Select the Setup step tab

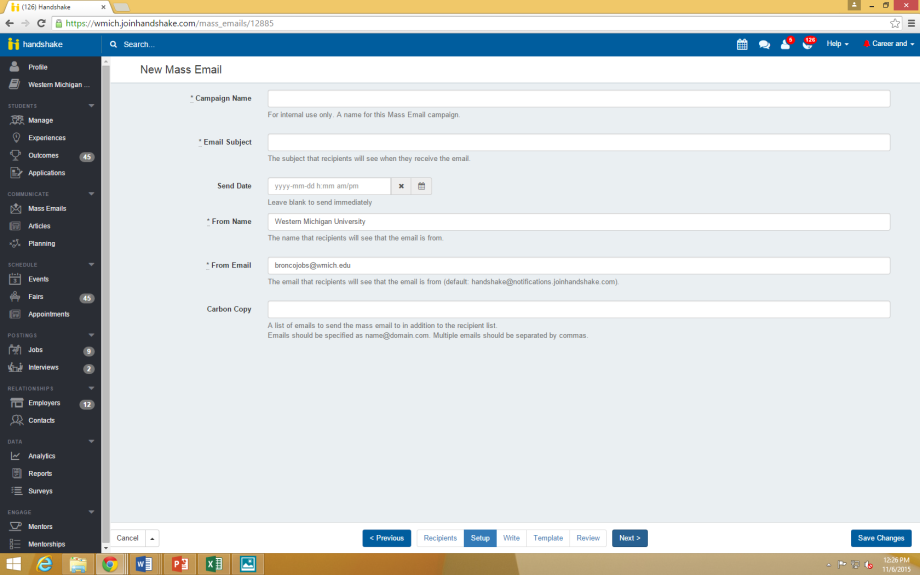pos(480,538)
